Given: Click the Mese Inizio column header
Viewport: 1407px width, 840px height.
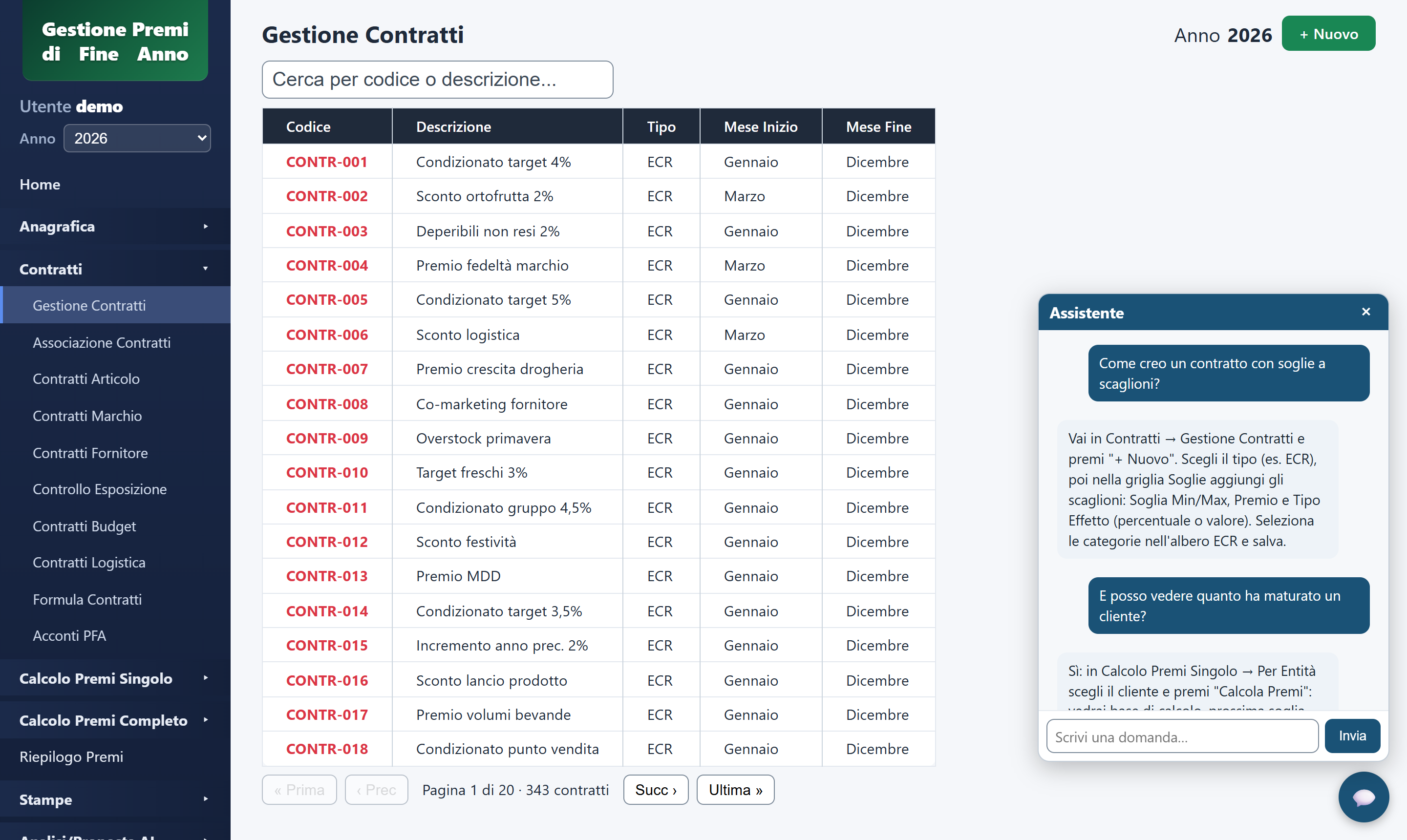Looking at the screenshot, I should pos(761,126).
